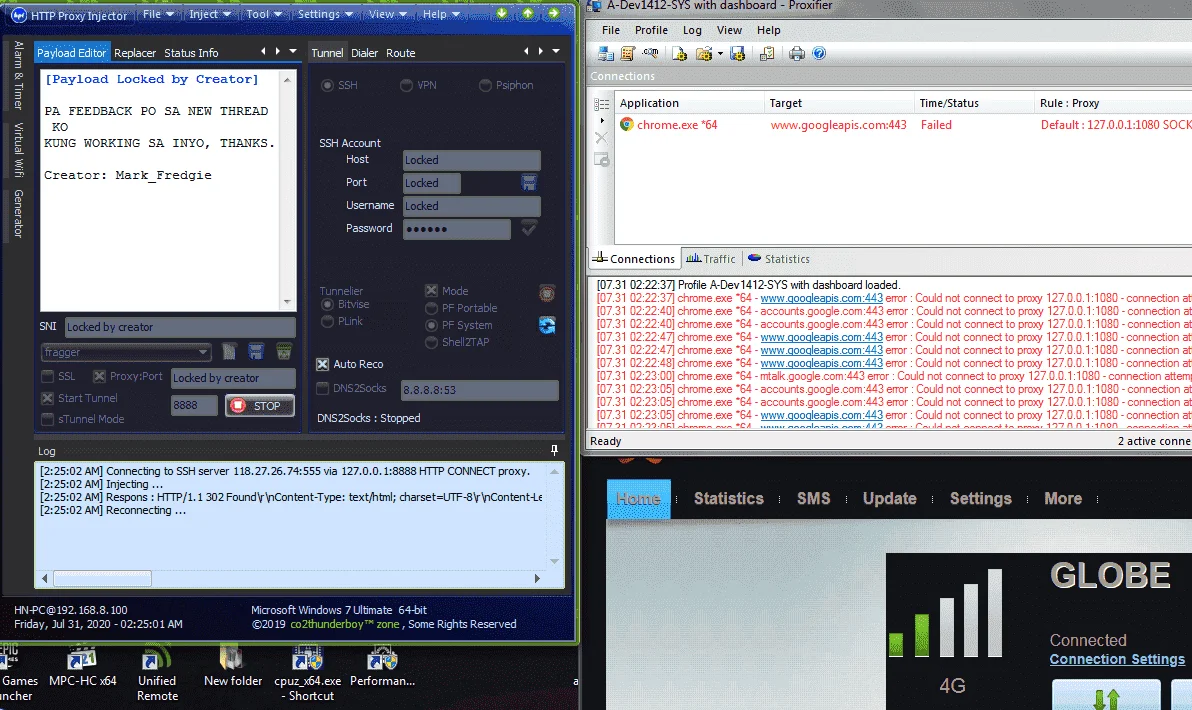Click the chrome.exe icon in connections list

click(x=626, y=125)
